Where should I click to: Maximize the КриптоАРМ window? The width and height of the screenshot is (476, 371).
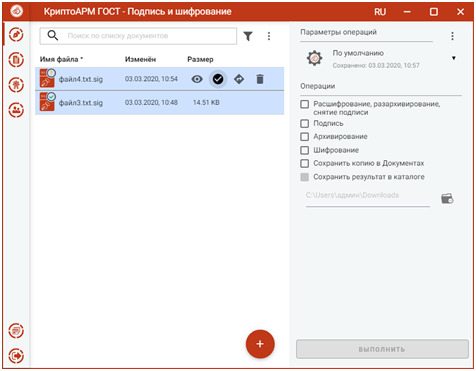tap(434, 12)
